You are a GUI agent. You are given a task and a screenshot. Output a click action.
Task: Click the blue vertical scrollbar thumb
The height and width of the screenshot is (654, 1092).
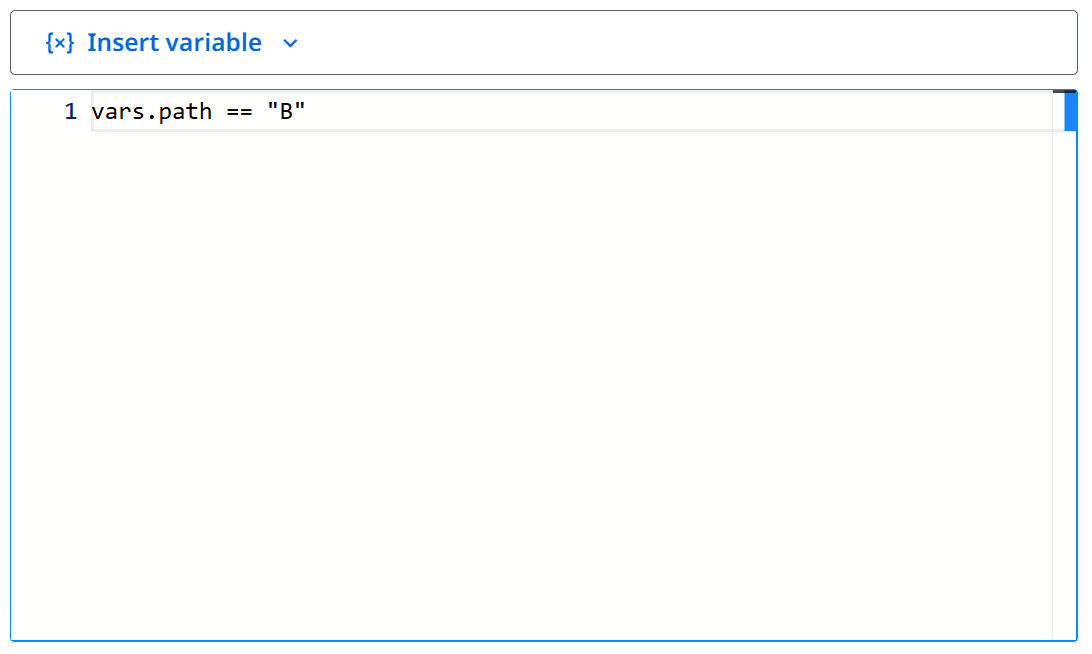click(1070, 111)
